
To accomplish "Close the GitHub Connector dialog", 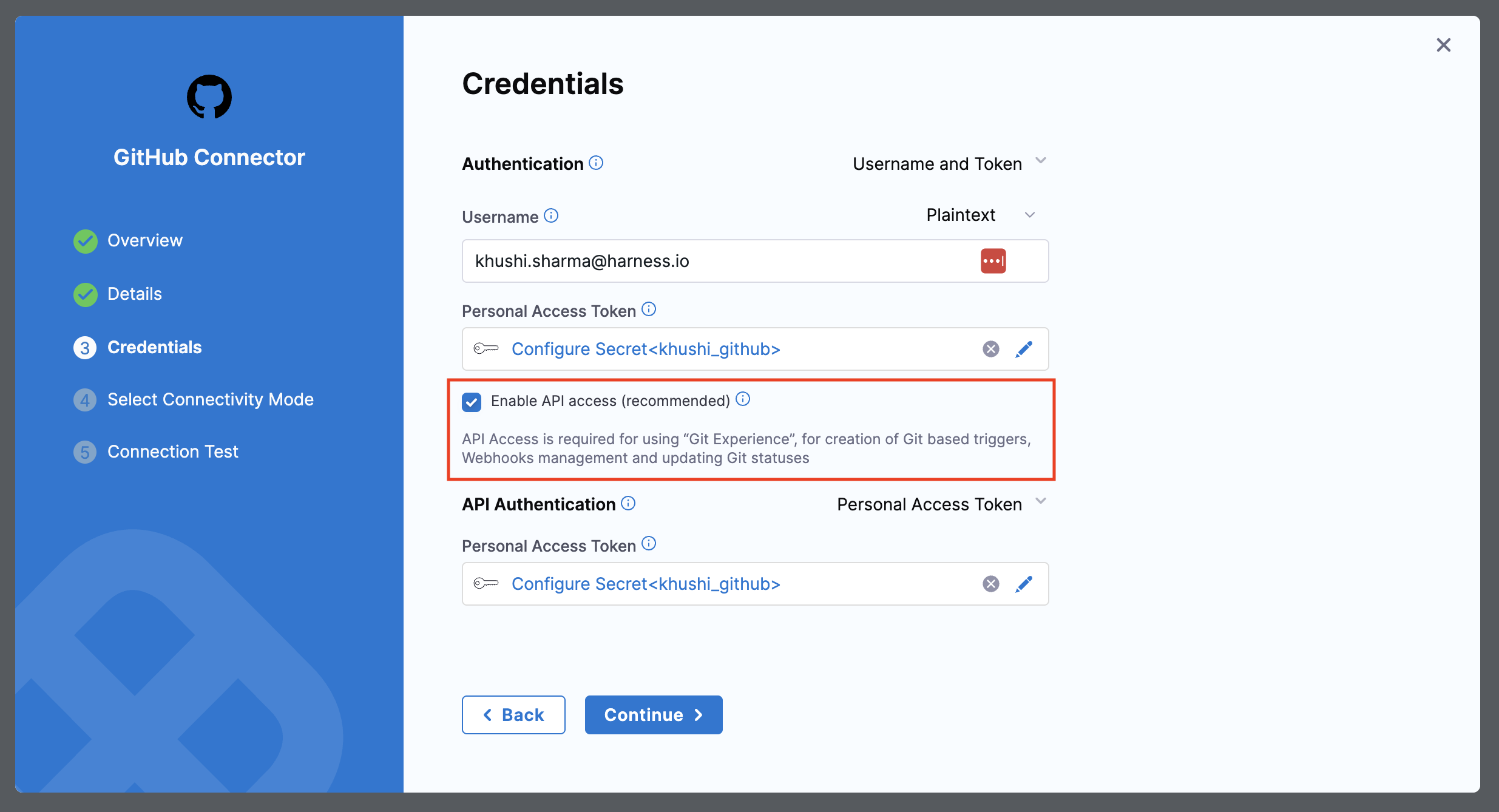I will (x=1443, y=45).
